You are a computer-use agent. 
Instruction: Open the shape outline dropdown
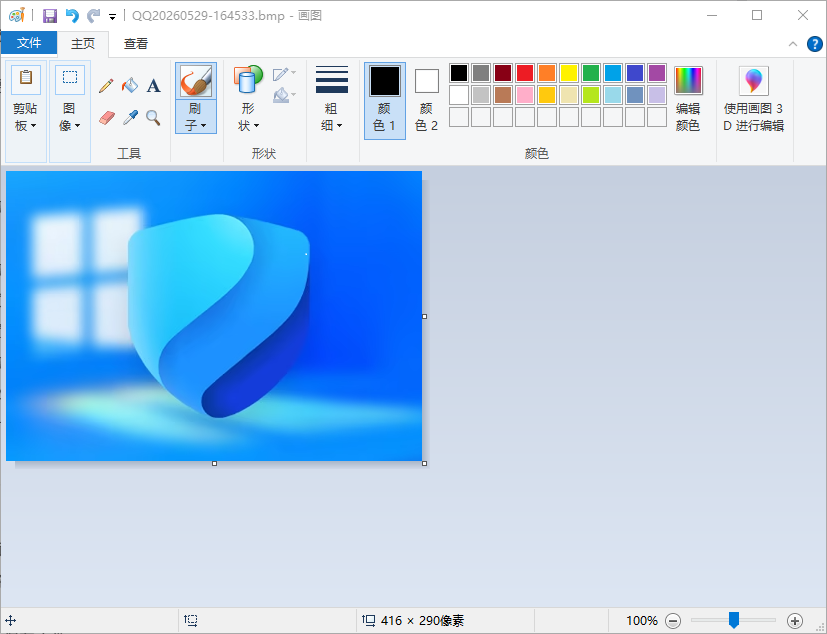point(284,74)
